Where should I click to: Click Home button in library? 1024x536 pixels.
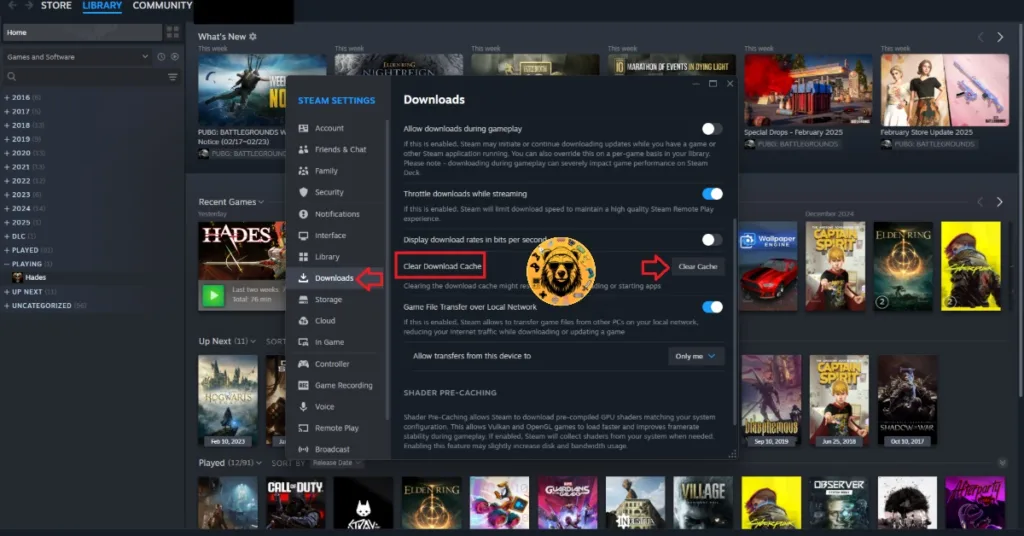click(82, 32)
